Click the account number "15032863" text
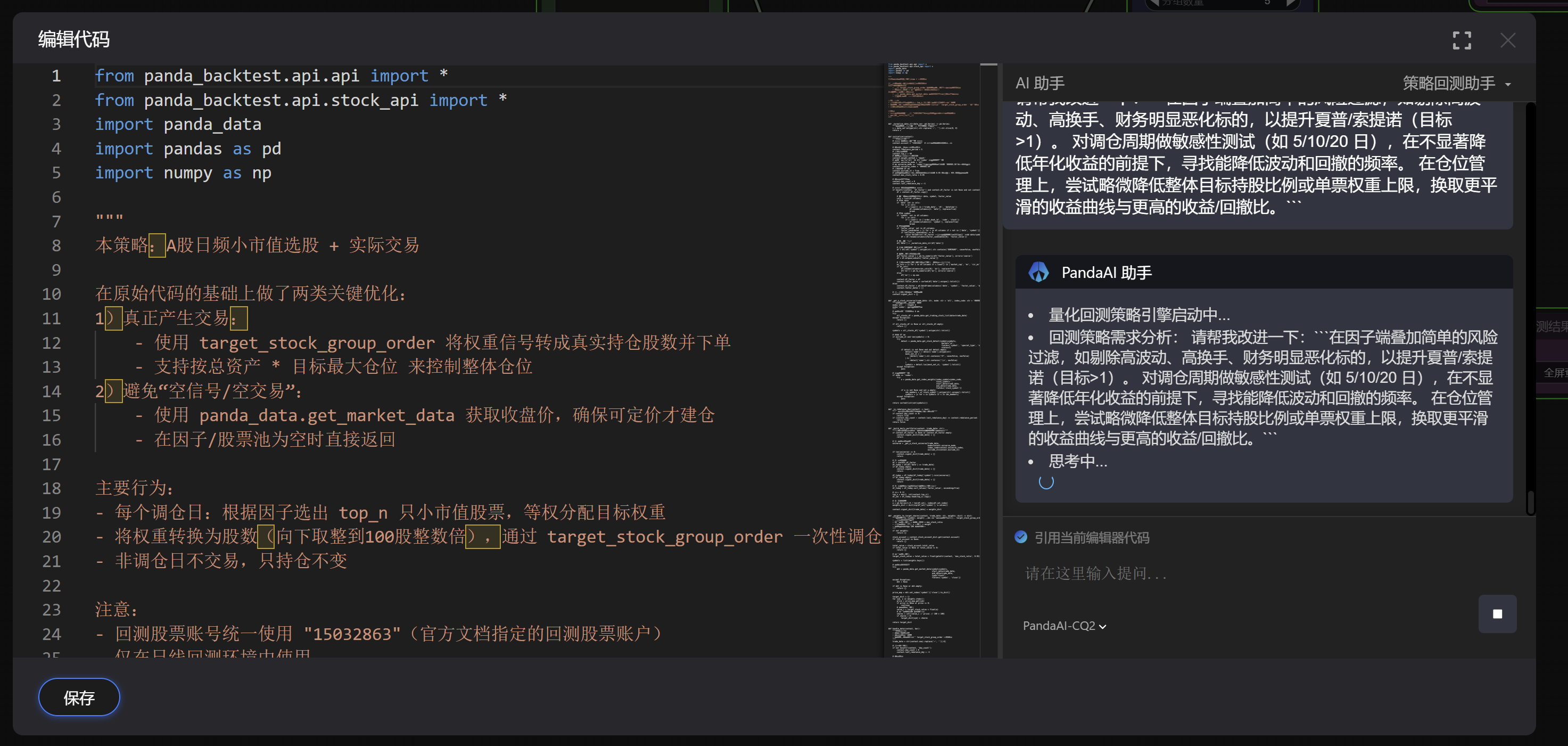This screenshot has height=746, width=1568. [x=352, y=635]
